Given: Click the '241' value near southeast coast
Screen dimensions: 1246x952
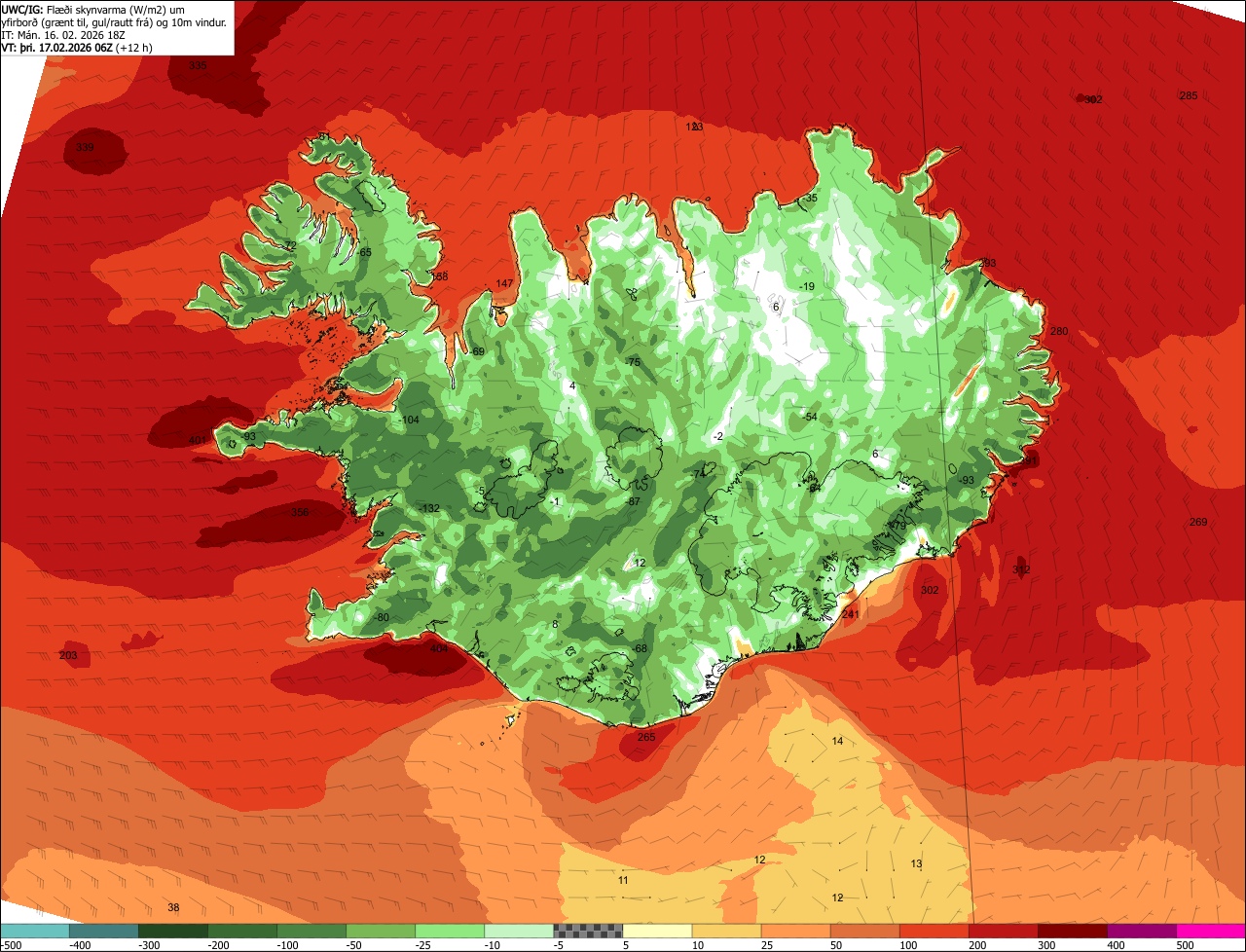Looking at the screenshot, I should 851,614.
